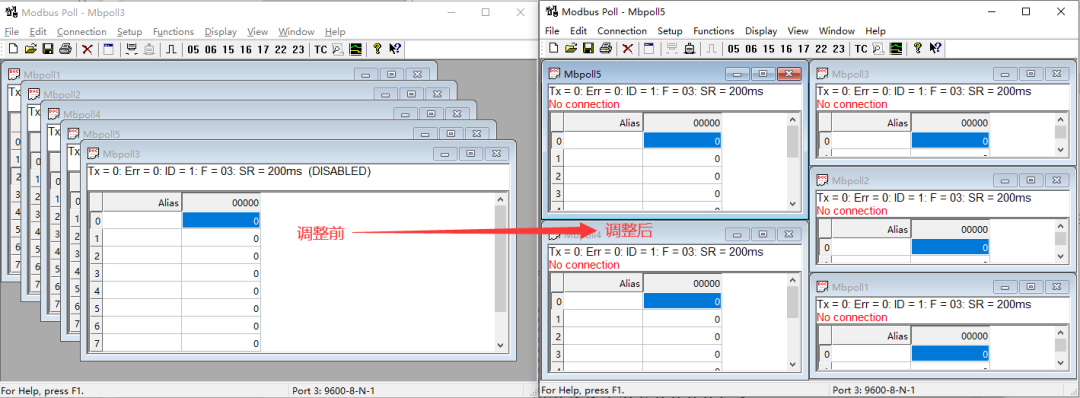Open communication traffic icon in left Mbpoll3 toolbar
Image resolution: width=1080 pixels, height=398 pixels.
click(338, 49)
